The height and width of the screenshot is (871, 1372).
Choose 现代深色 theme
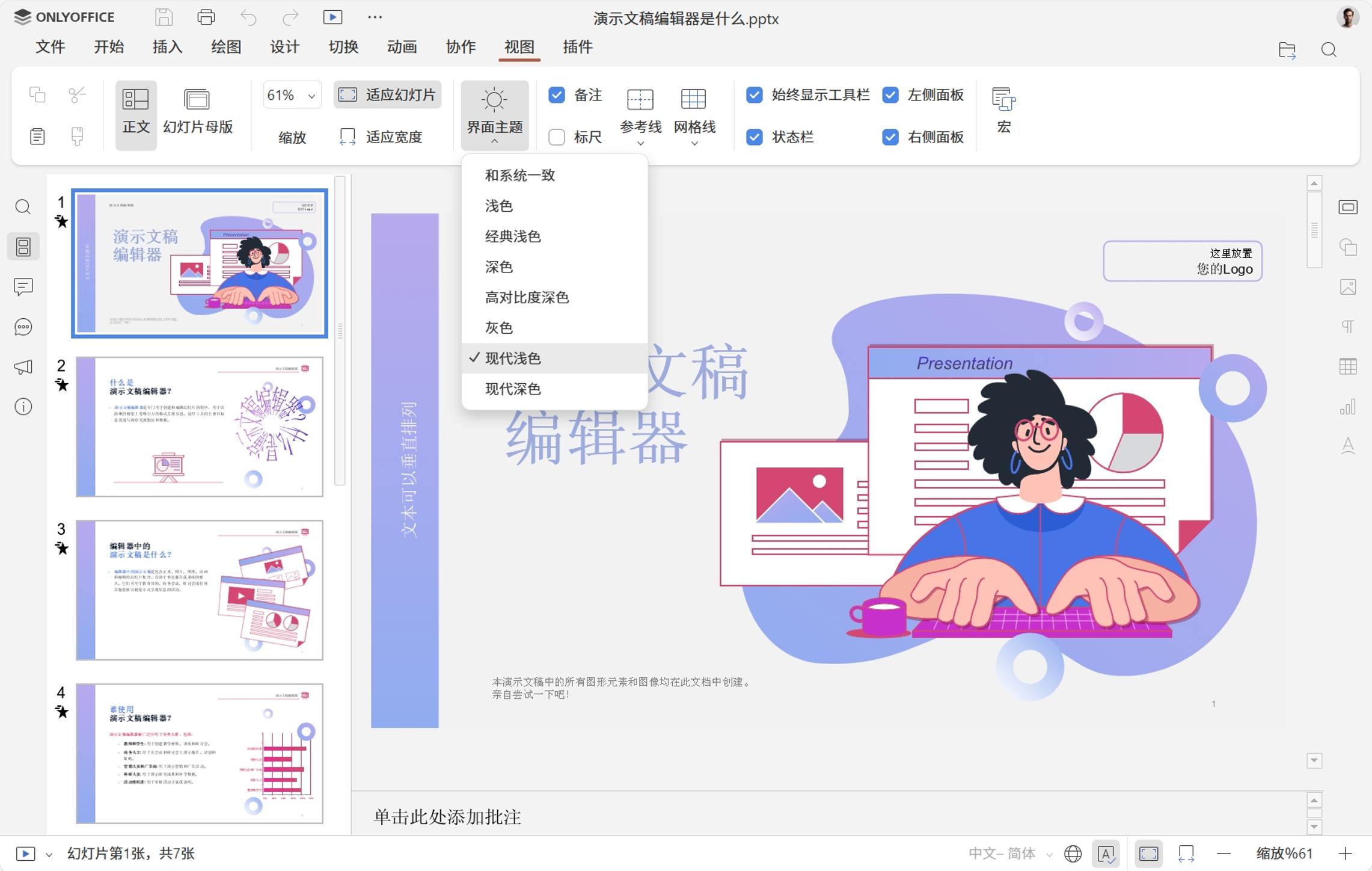[x=554, y=389]
